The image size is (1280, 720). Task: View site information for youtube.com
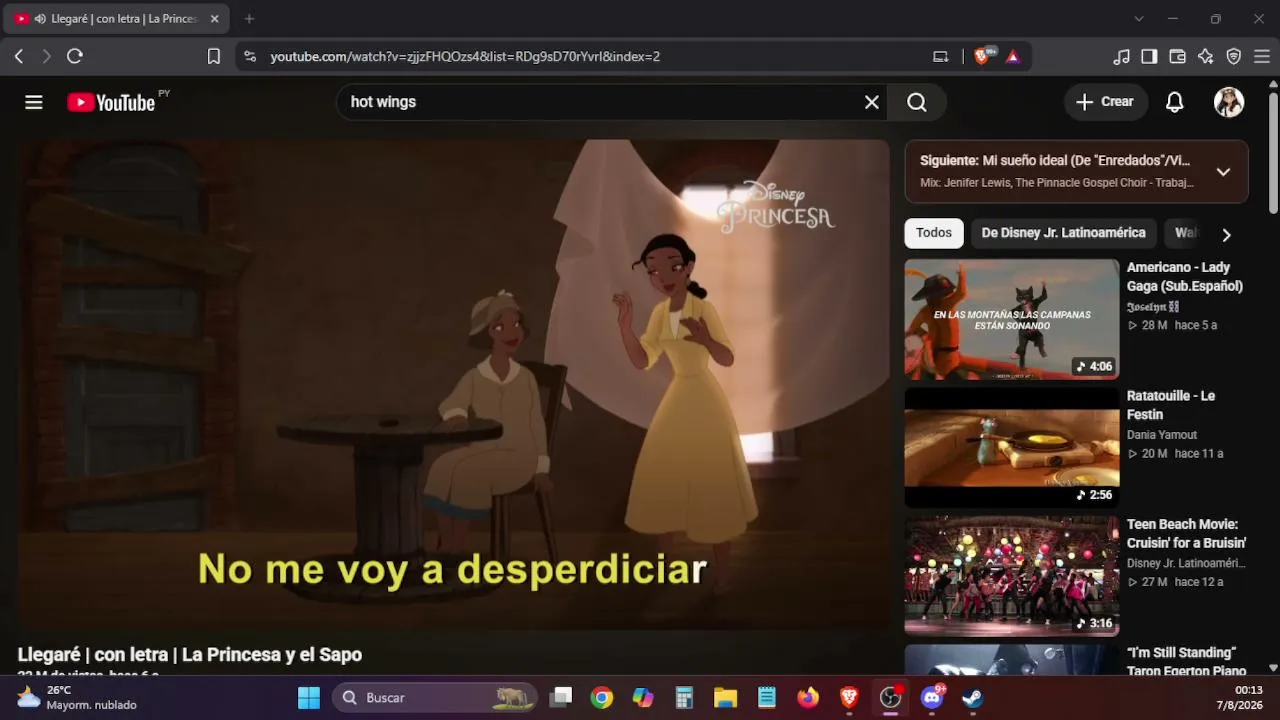(250, 57)
